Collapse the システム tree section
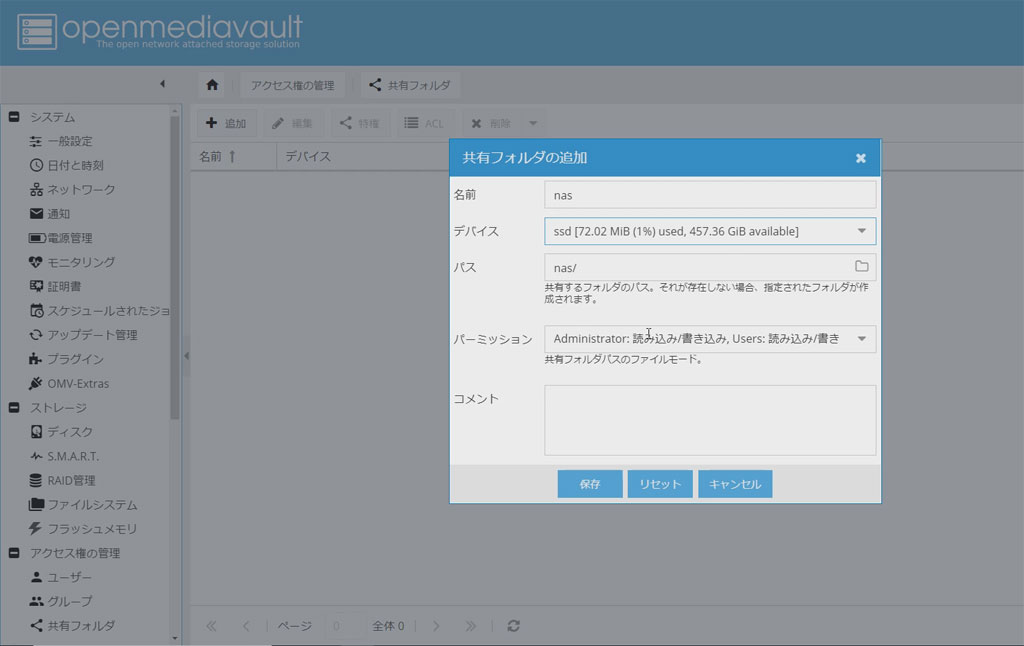This screenshot has height=646, width=1024. click(14, 117)
